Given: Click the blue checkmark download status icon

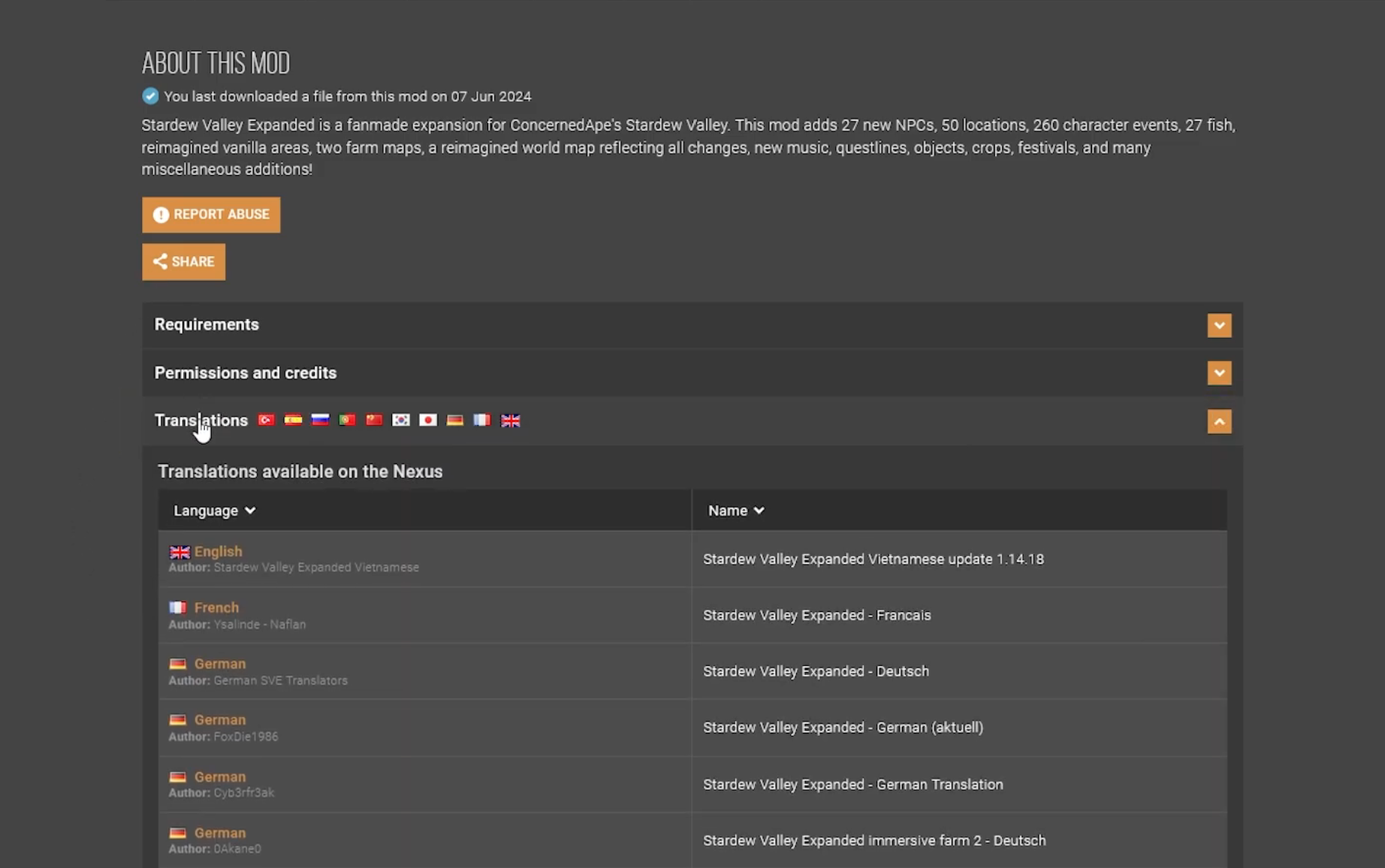Looking at the screenshot, I should click(x=150, y=96).
